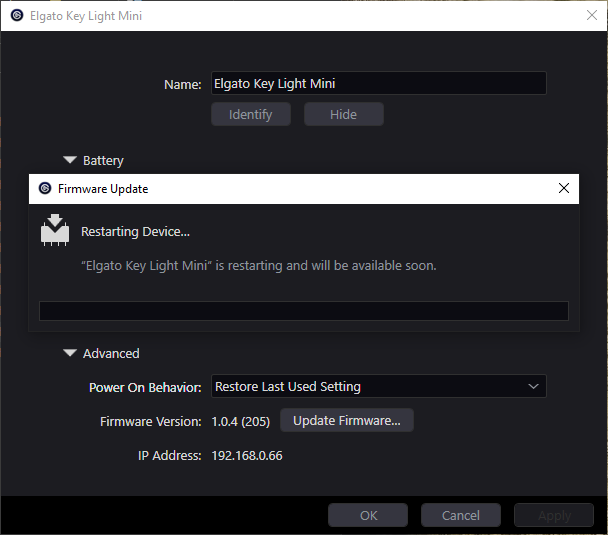Click the Name input field
The height and width of the screenshot is (535, 608).
point(378,83)
